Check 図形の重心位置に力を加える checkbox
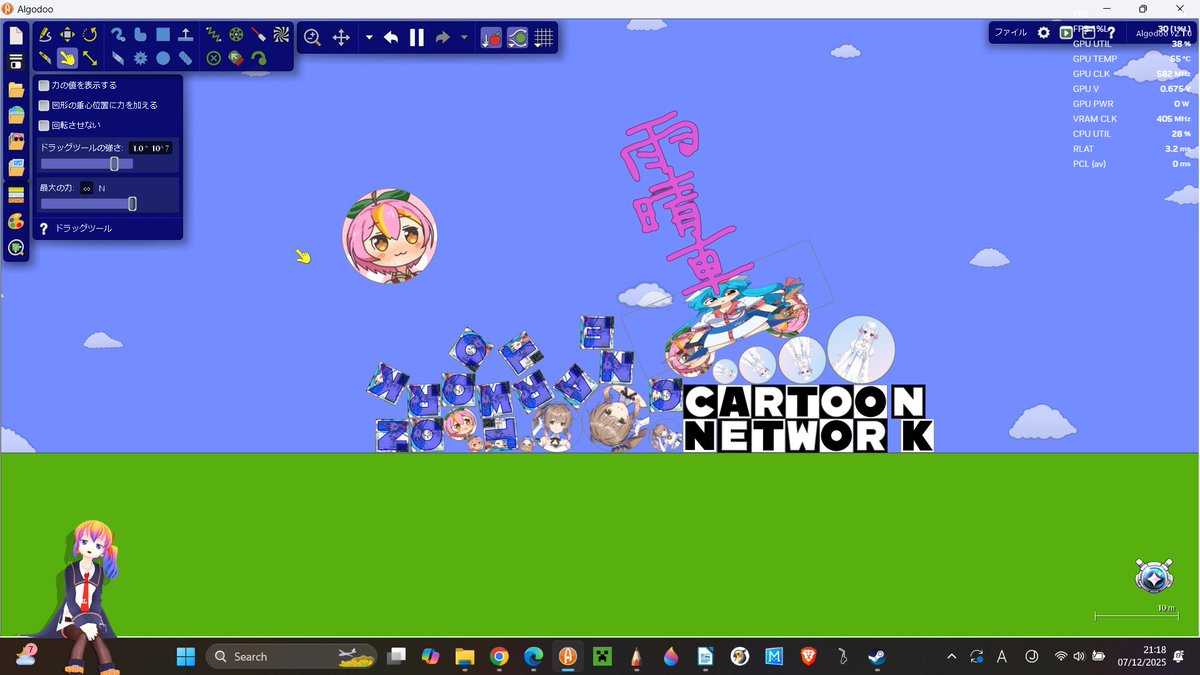The image size is (1200, 675). (44, 105)
